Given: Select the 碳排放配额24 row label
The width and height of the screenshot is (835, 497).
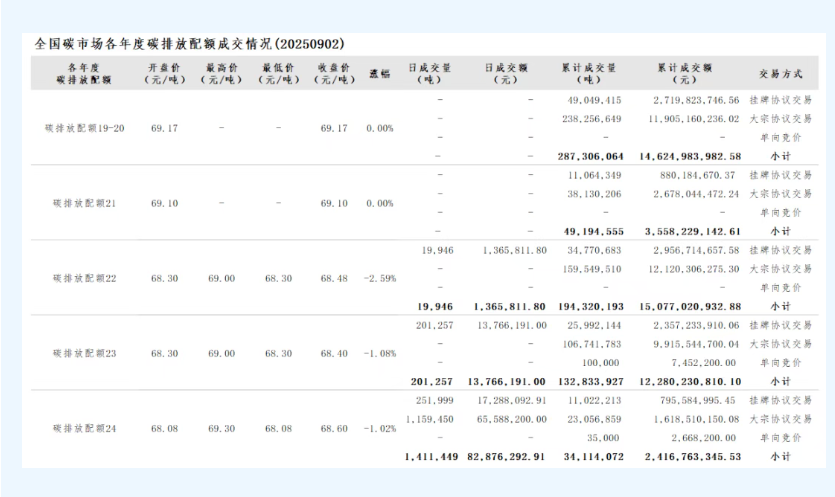Looking at the screenshot, I should (84, 428).
